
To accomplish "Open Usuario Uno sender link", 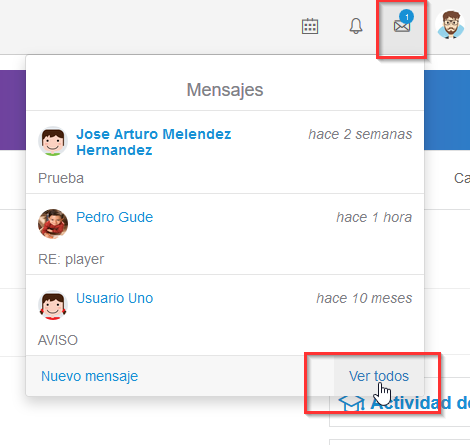I will coord(114,298).
